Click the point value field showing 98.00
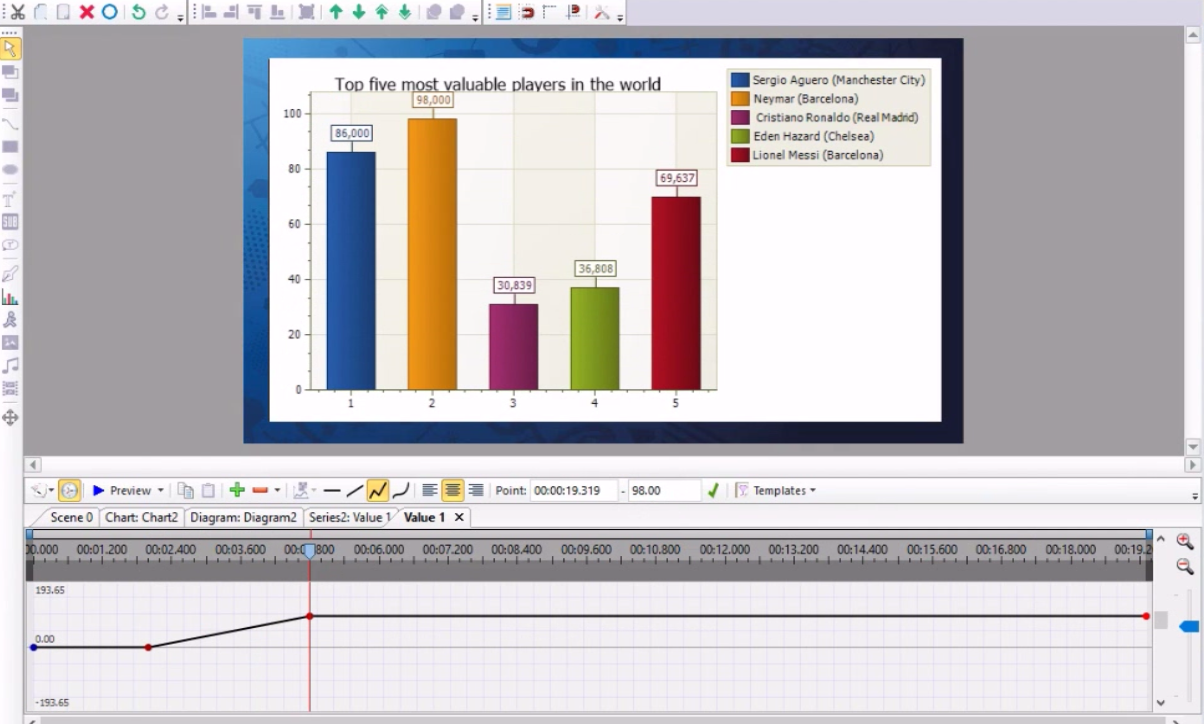This screenshot has width=1204, height=724. [664, 490]
